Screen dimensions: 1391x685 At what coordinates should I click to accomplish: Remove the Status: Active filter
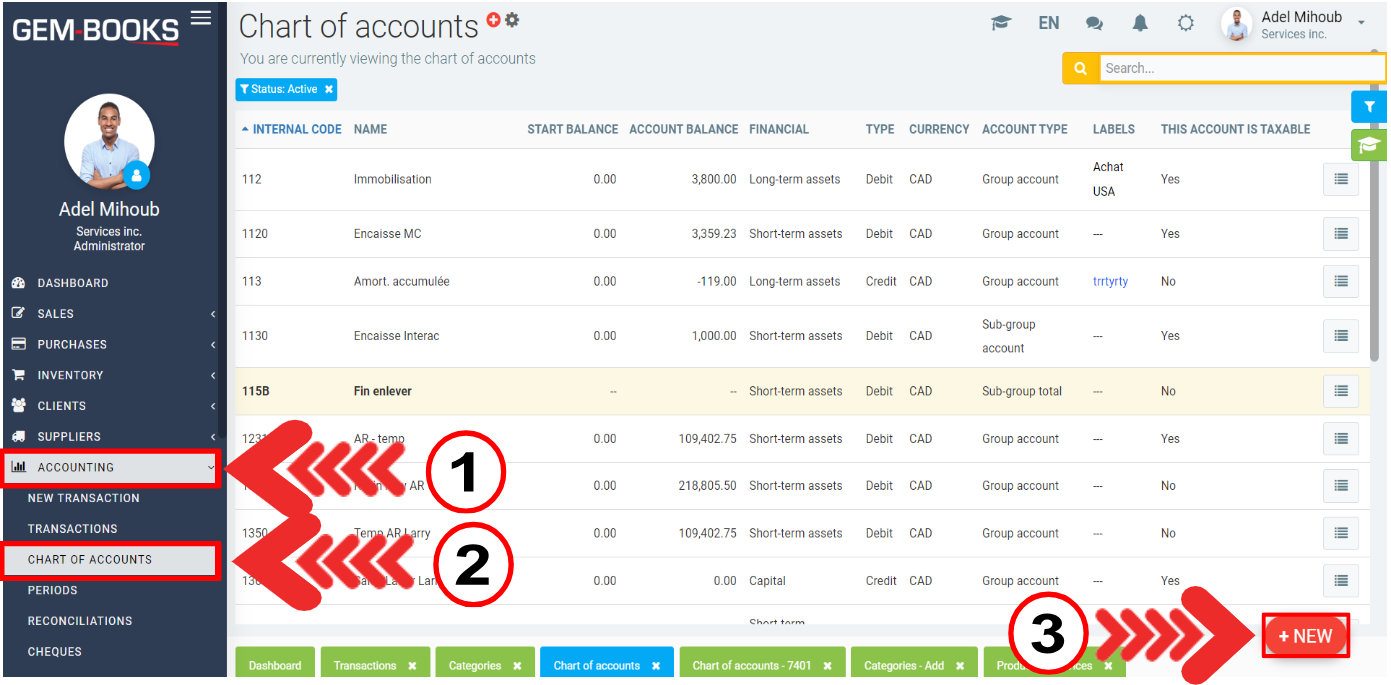click(329, 90)
